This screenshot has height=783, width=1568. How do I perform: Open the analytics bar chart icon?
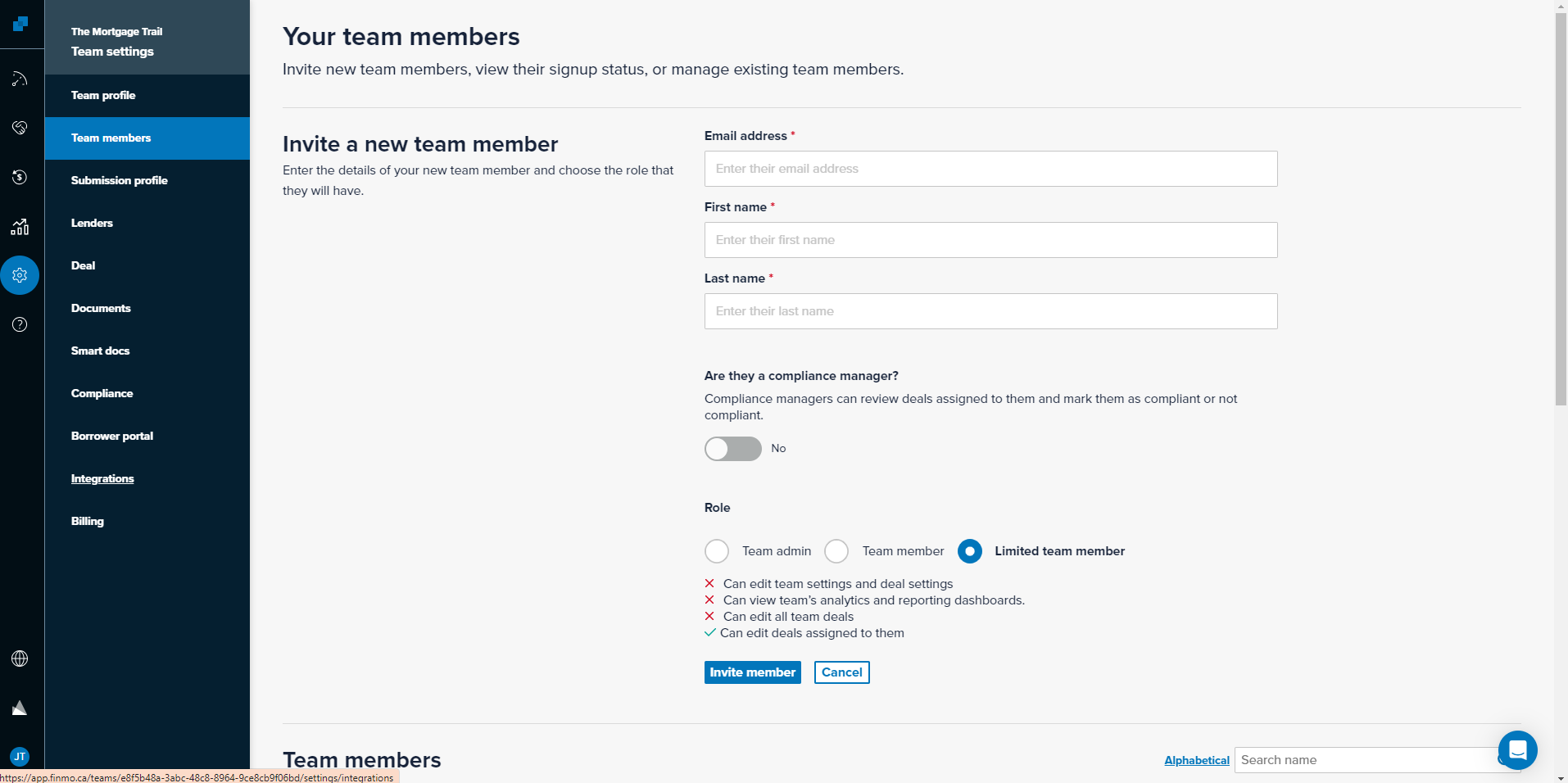(20, 227)
